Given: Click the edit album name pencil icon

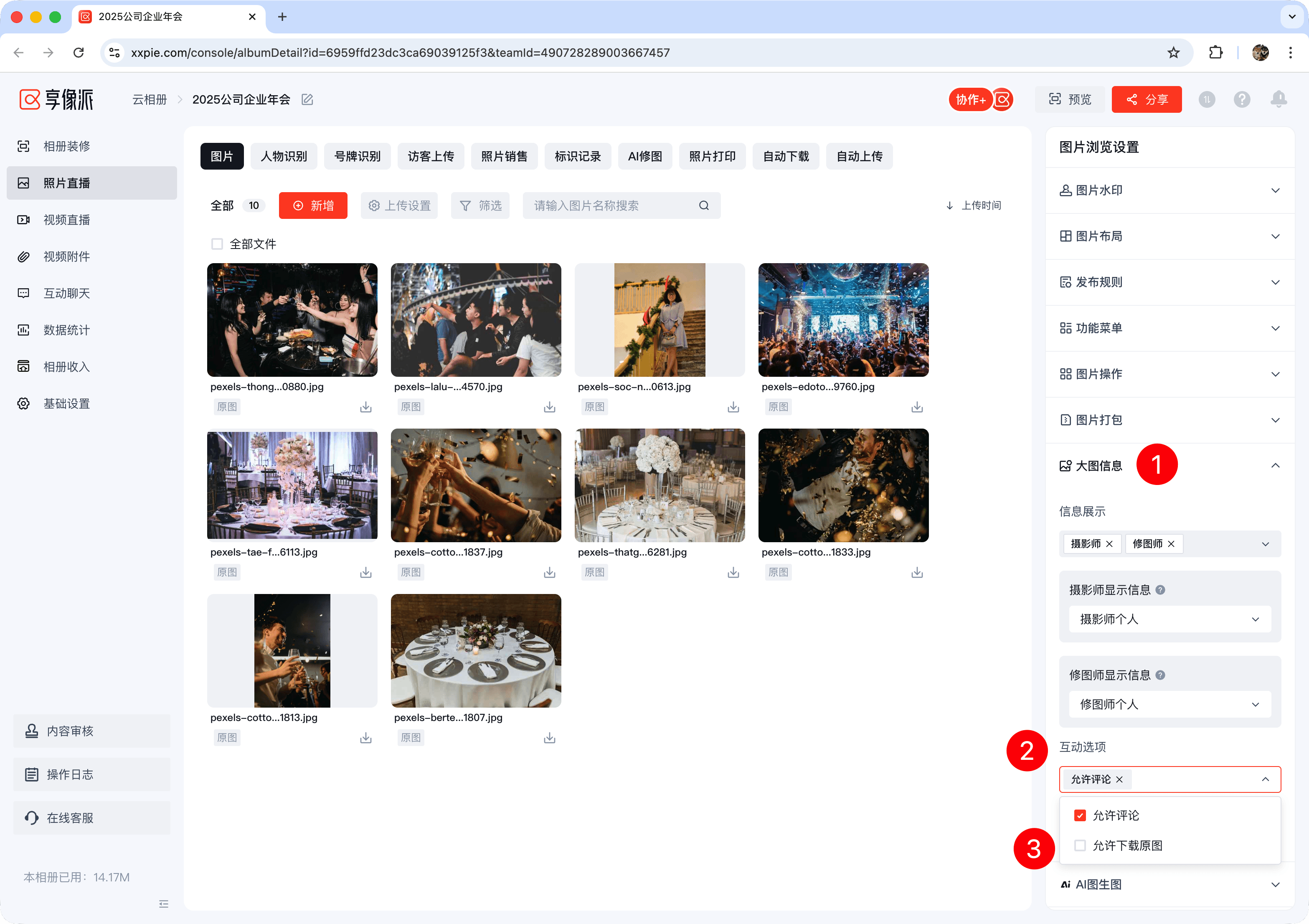Looking at the screenshot, I should (x=307, y=100).
